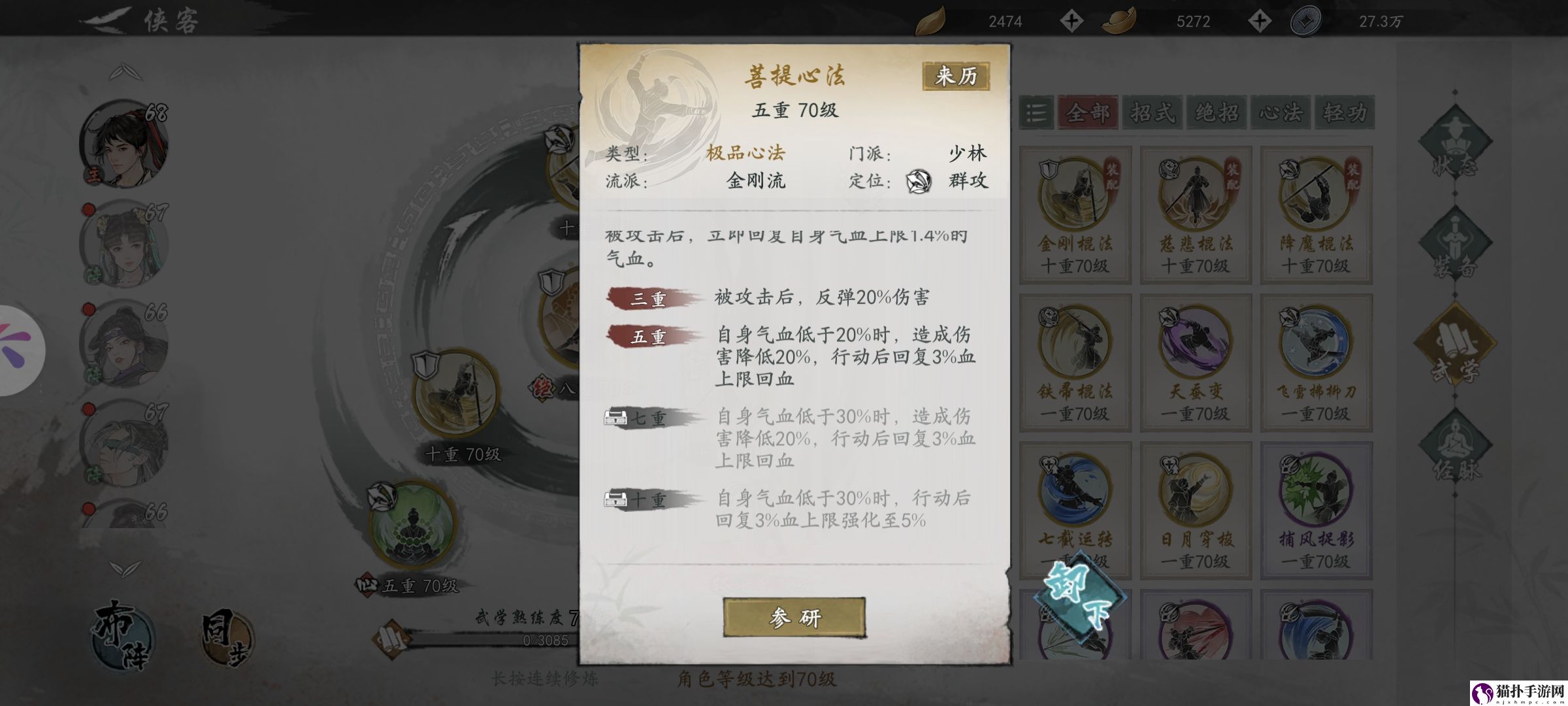Tap the plus icon next to 5272

pos(1259,22)
